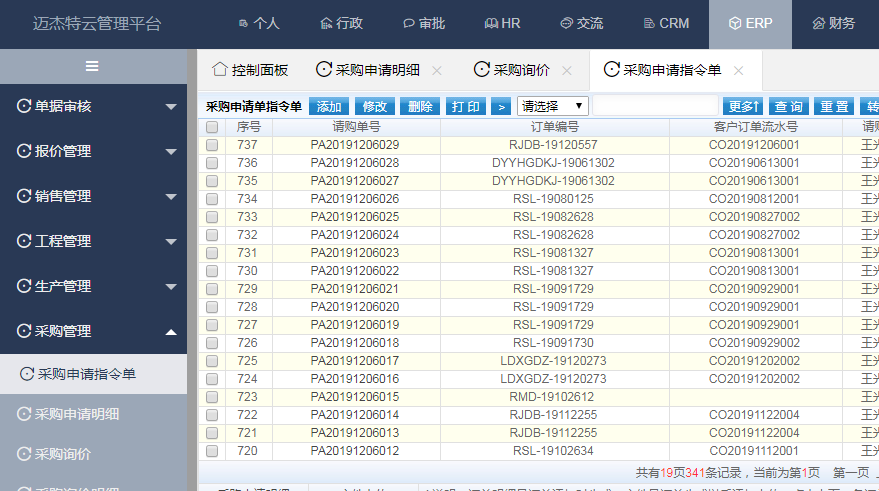
Task: Click the search text input field
Action: 656,106
